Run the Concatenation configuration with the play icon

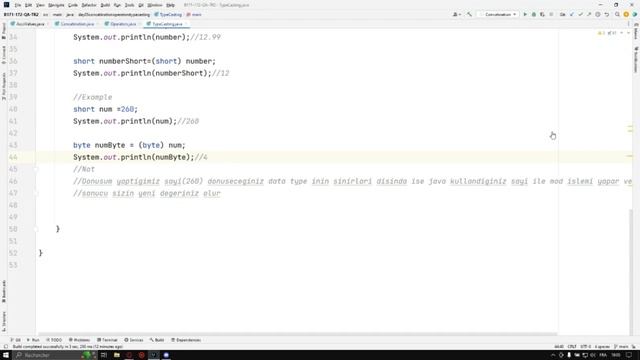pyautogui.click(x=525, y=14)
